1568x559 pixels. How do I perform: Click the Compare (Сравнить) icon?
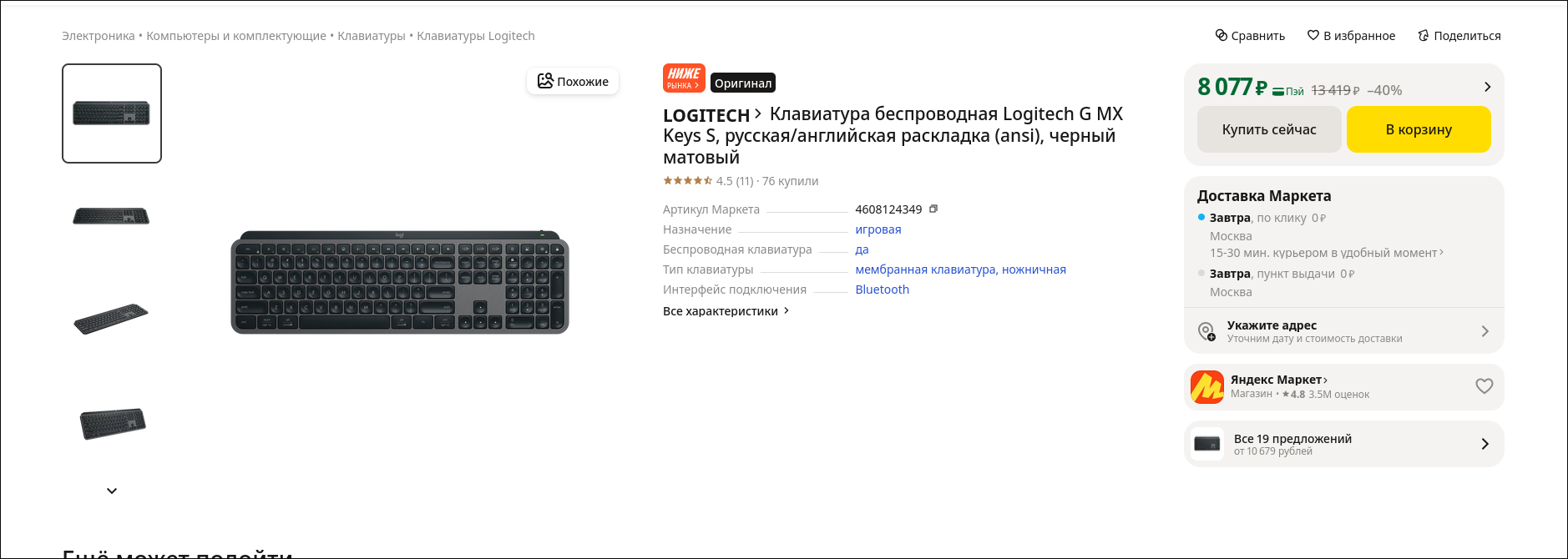coord(1221,35)
